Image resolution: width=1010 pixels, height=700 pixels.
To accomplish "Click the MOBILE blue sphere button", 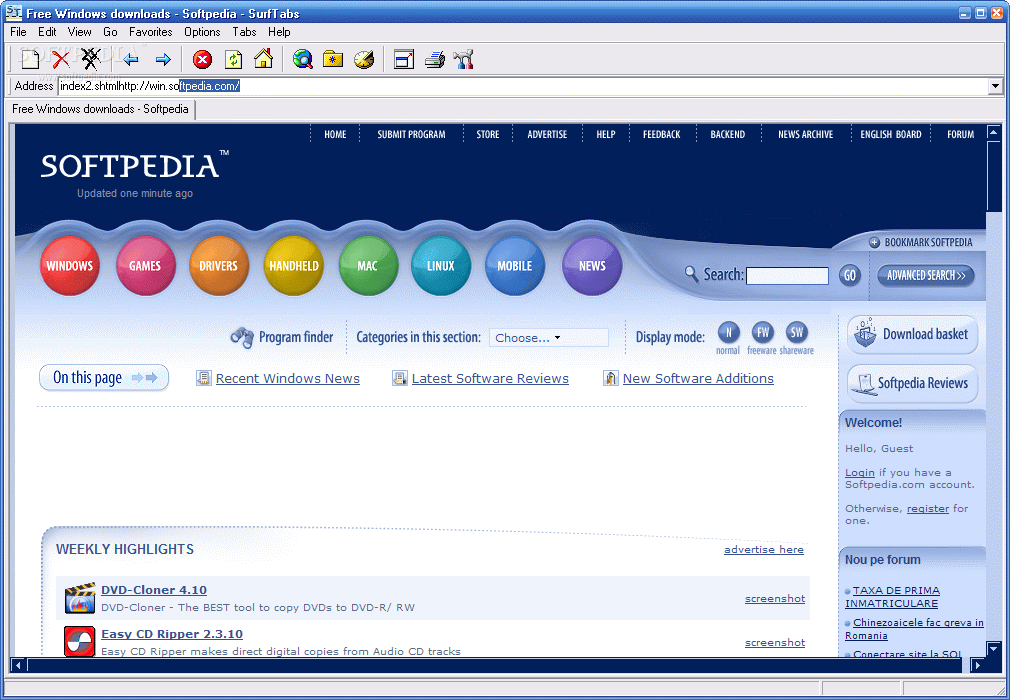I will 515,266.
